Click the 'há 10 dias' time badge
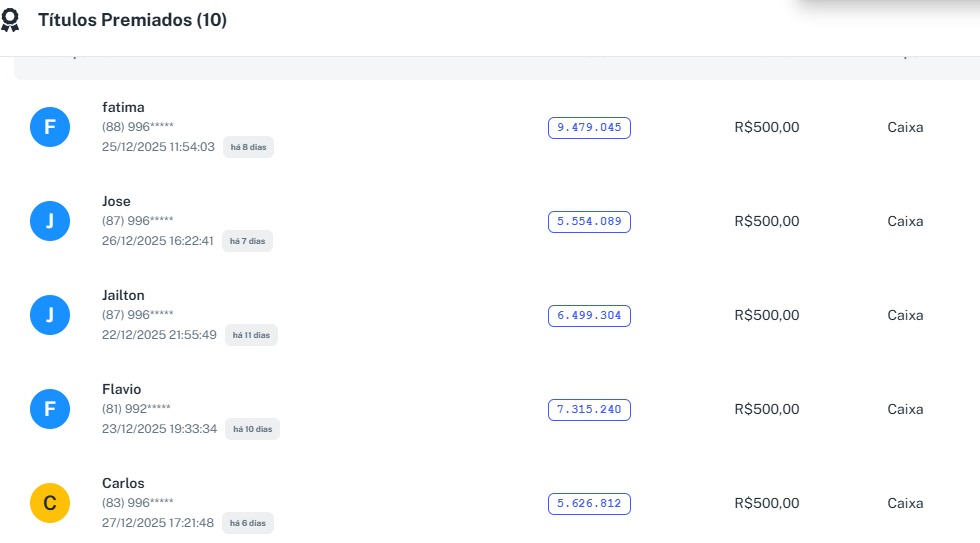The image size is (980, 543). (x=252, y=429)
